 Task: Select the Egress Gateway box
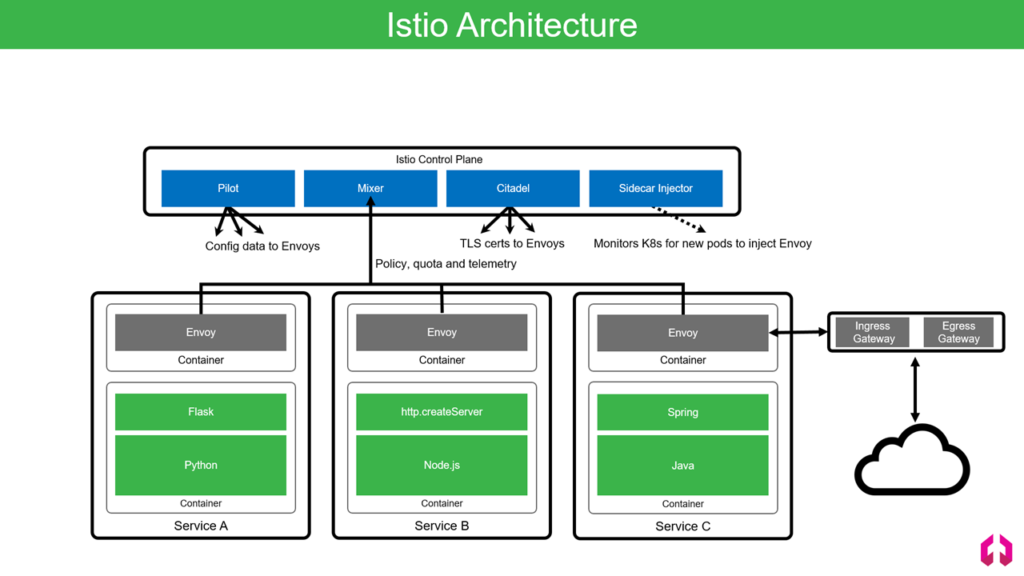pos(959,332)
